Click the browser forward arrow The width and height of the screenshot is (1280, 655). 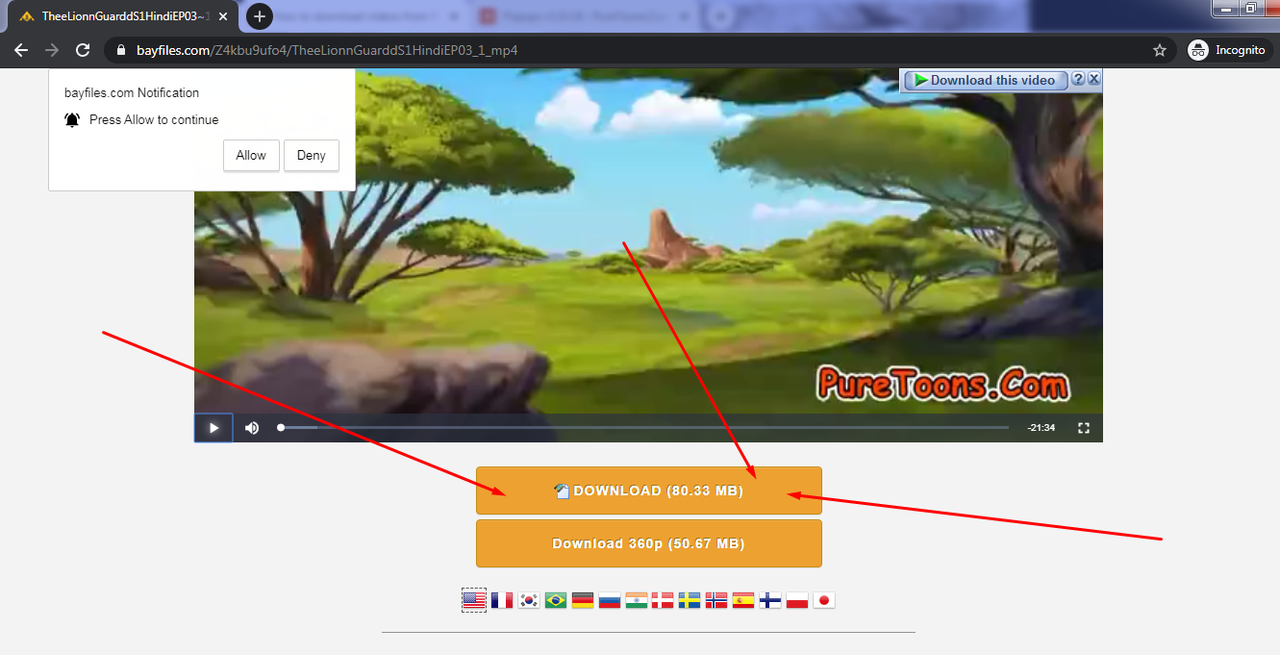coord(52,50)
